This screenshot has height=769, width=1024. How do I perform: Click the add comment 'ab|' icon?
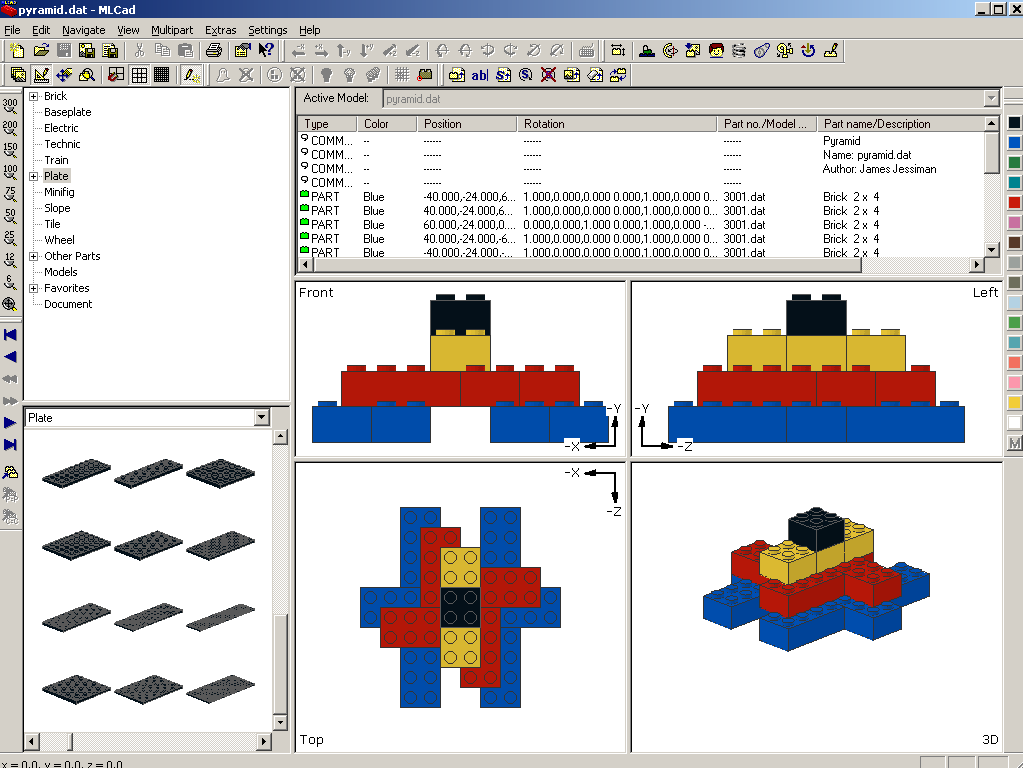click(480, 74)
